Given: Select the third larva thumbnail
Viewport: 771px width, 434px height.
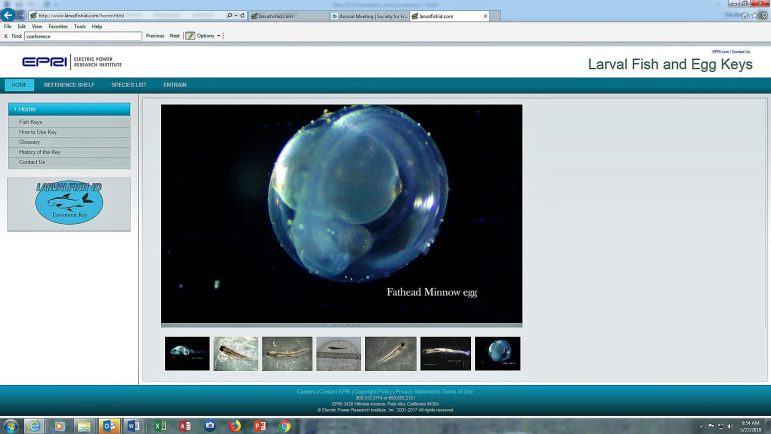Looking at the screenshot, I should pos(287,354).
